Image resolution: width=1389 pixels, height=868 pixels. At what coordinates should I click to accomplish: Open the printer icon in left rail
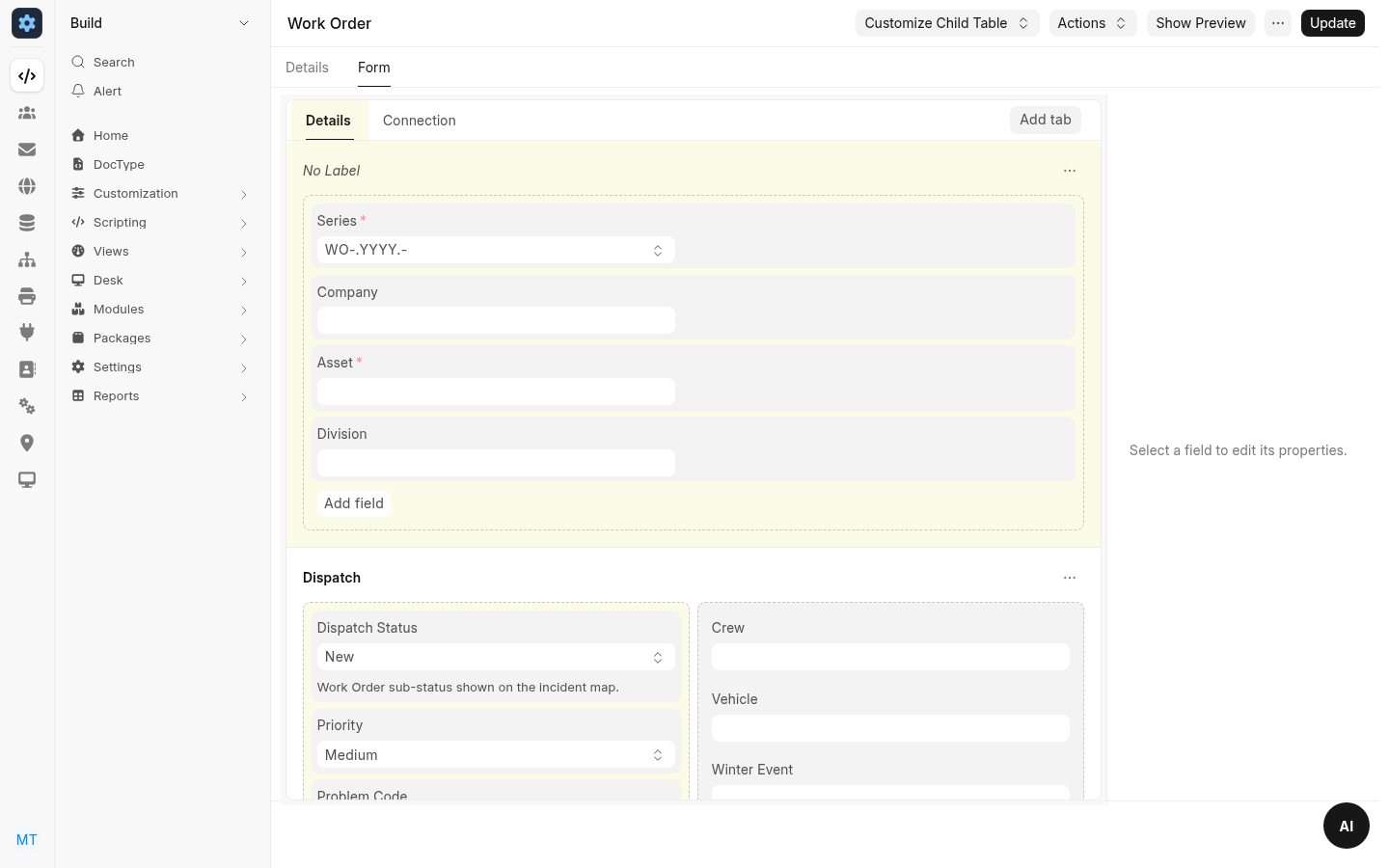click(27, 296)
